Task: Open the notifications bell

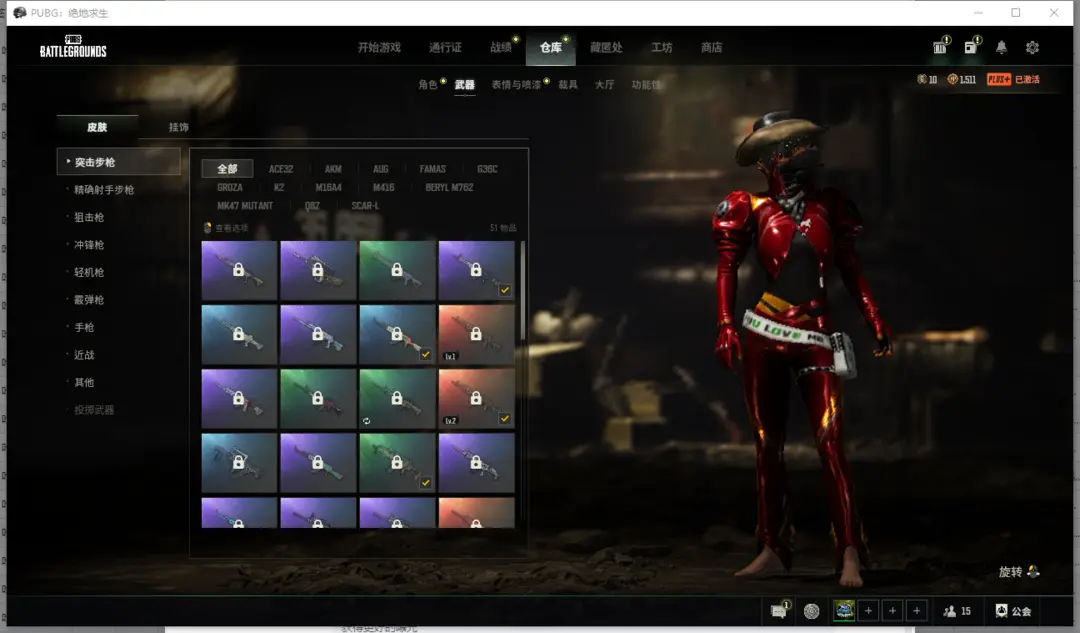Action: click(1001, 47)
